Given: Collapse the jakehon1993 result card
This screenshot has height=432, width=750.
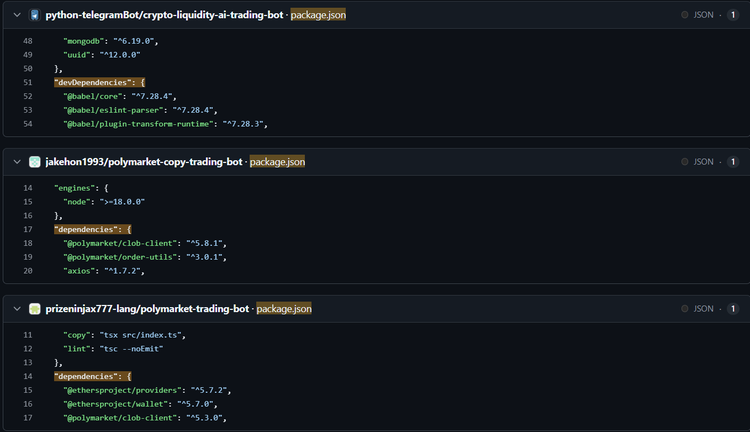Looking at the screenshot, I should click(17, 162).
